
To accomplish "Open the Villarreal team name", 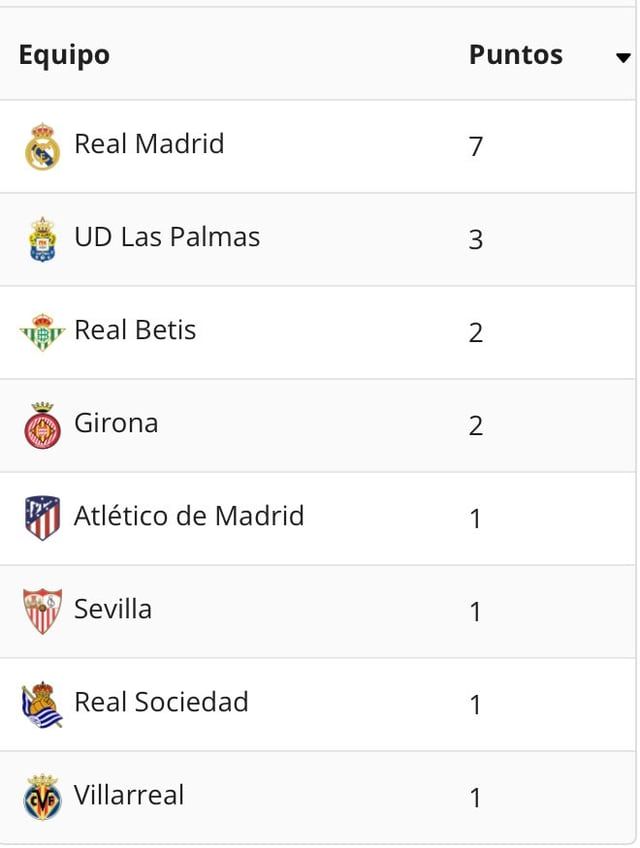I will tap(129, 795).
